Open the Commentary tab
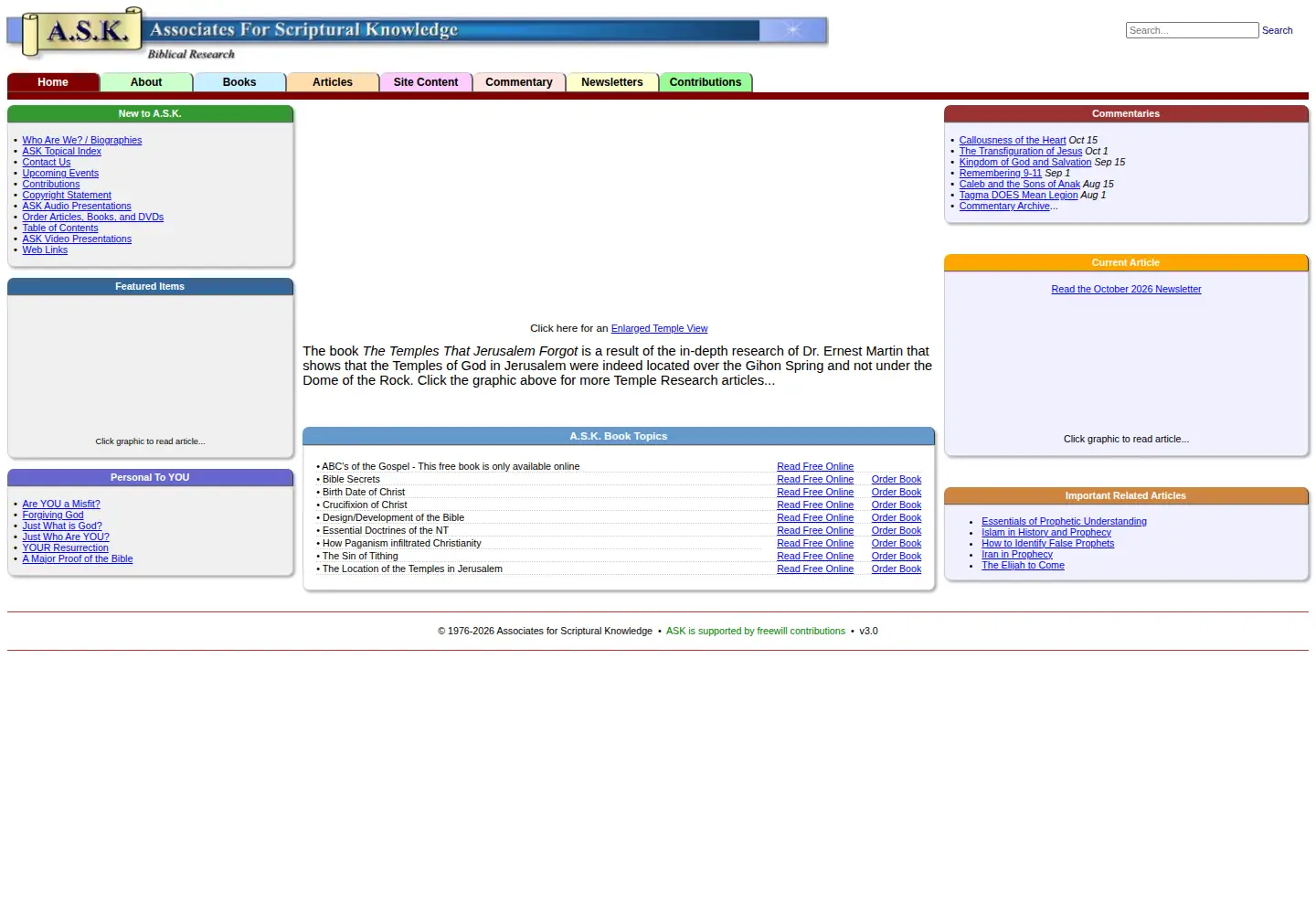Image resolution: width=1316 pixels, height=914 pixels. pos(519,82)
